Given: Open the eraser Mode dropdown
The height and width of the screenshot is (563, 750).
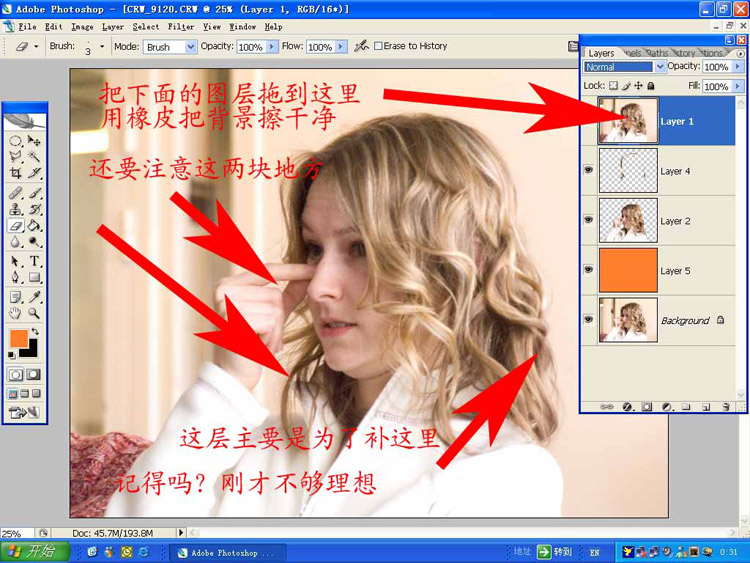Looking at the screenshot, I should click(190, 47).
